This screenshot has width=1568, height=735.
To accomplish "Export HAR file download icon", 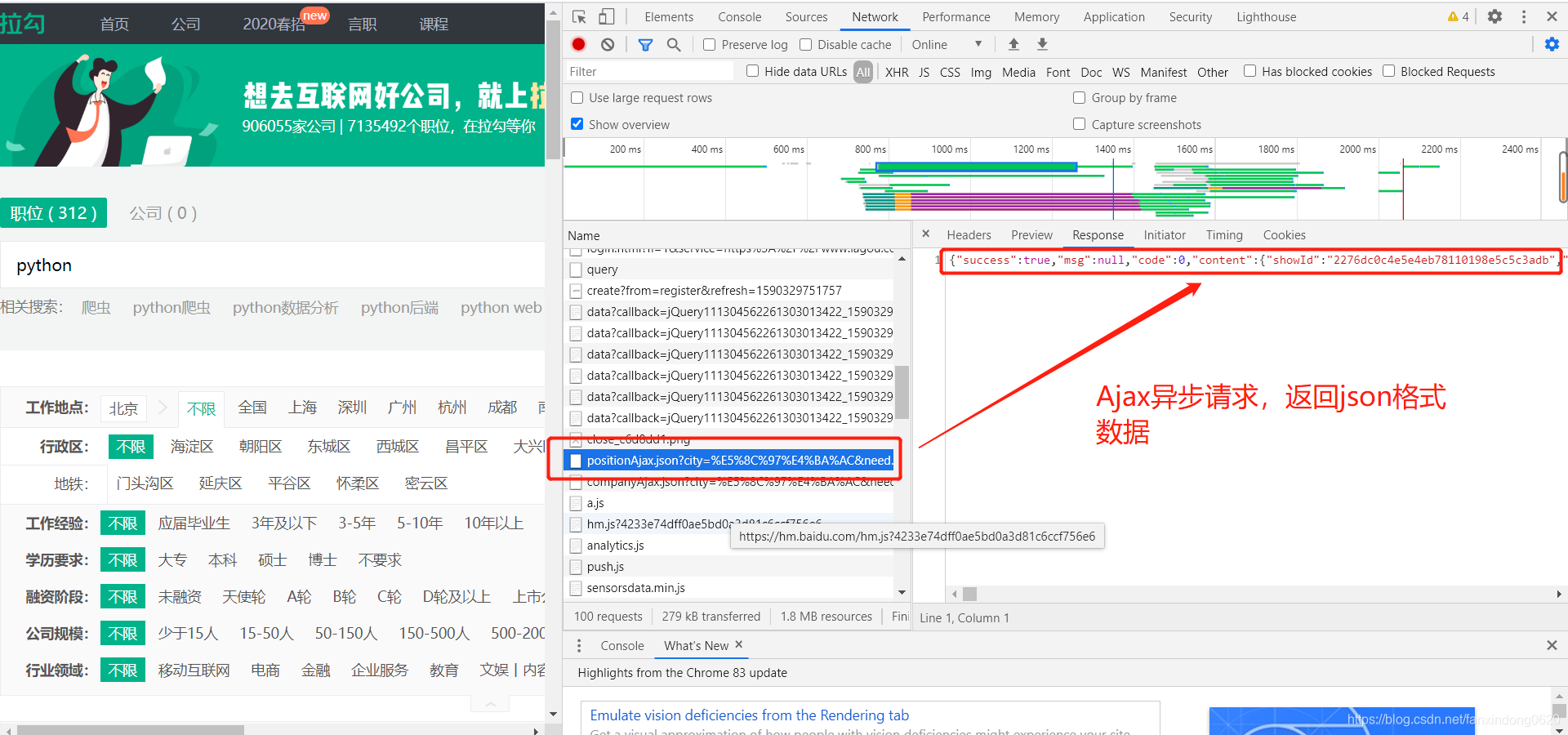I will 1042,44.
